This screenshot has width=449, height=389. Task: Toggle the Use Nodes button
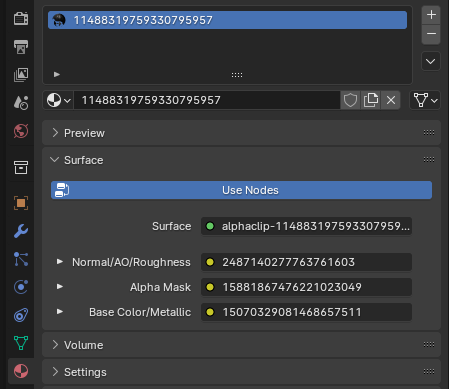tap(241, 190)
